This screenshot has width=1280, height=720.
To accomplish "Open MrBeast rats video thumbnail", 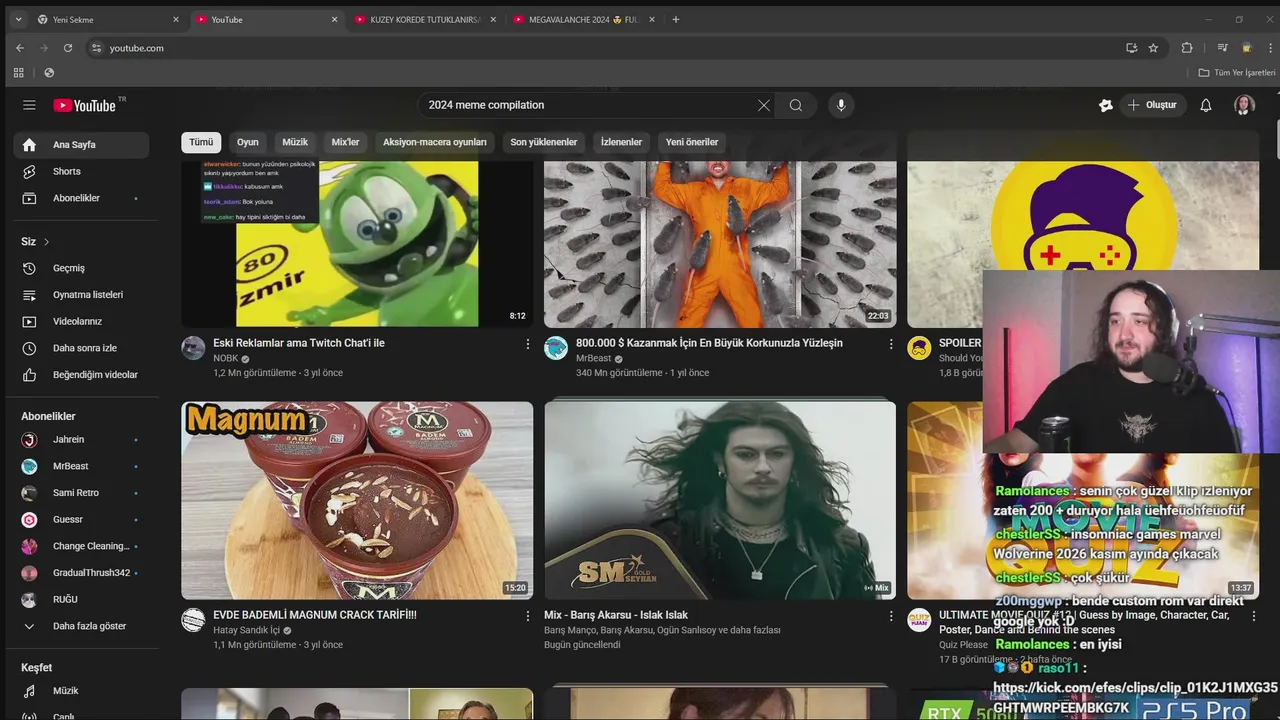I will click(720, 244).
